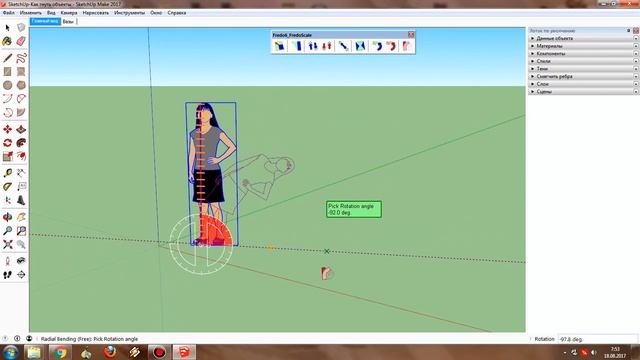
Task: Click the Rotation value input field
Action: click(x=597, y=339)
